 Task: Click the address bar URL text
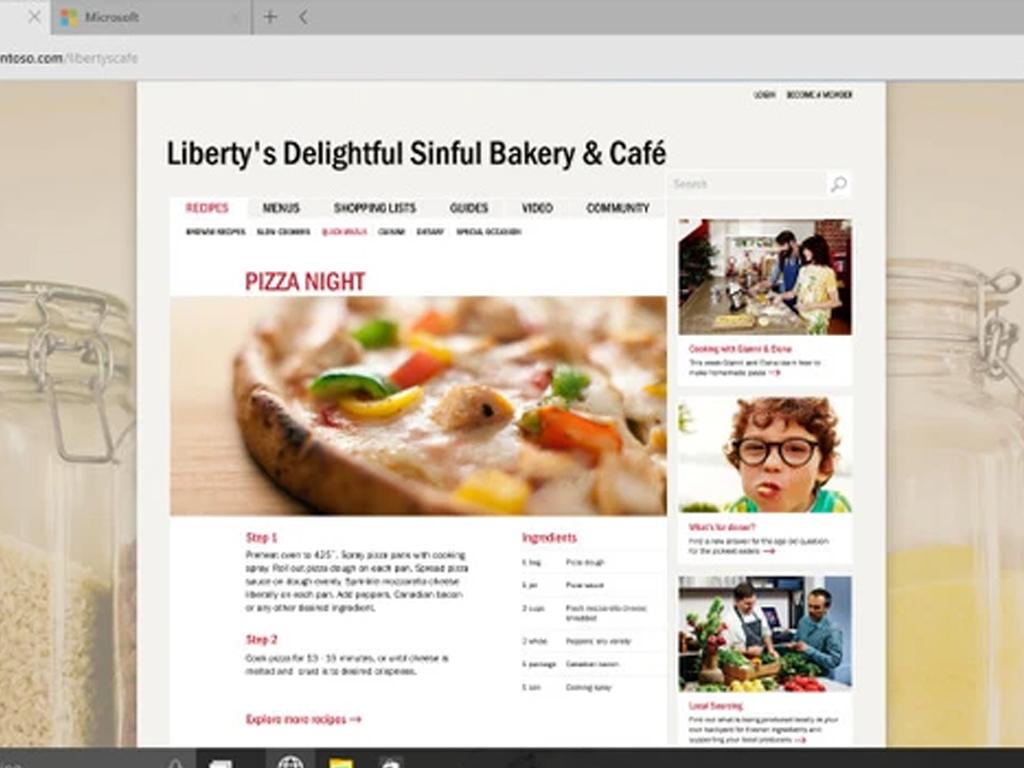point(69,57)
